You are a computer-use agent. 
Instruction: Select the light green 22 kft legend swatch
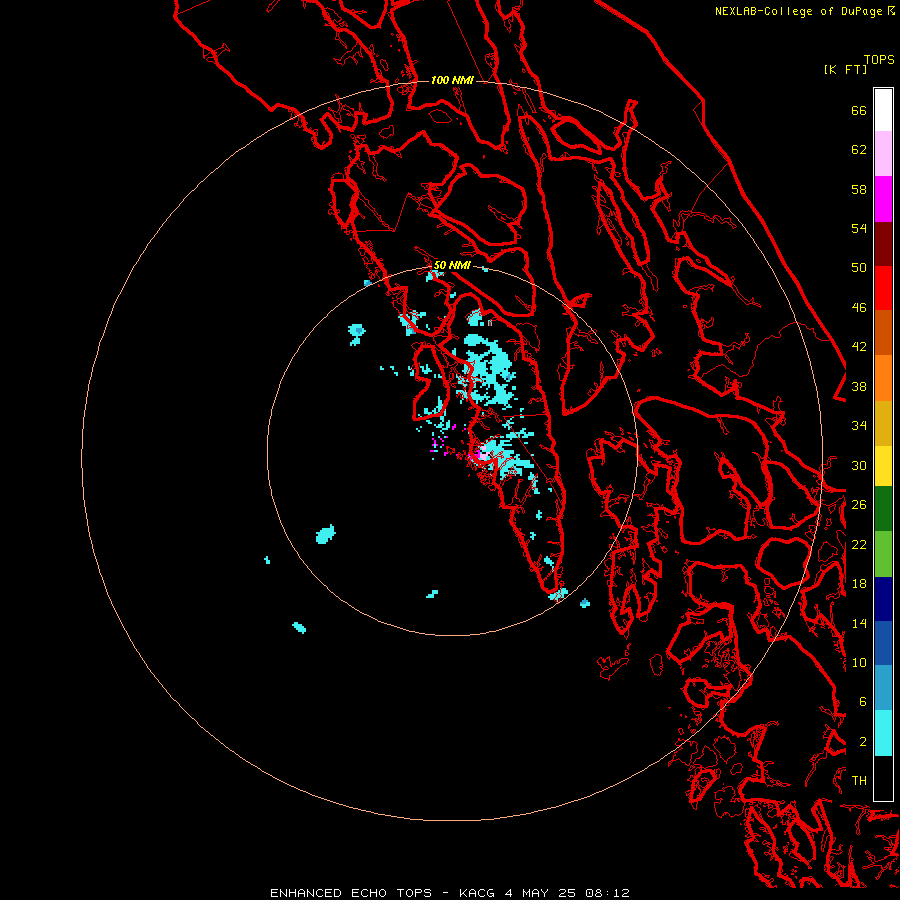tap(883, 553)
